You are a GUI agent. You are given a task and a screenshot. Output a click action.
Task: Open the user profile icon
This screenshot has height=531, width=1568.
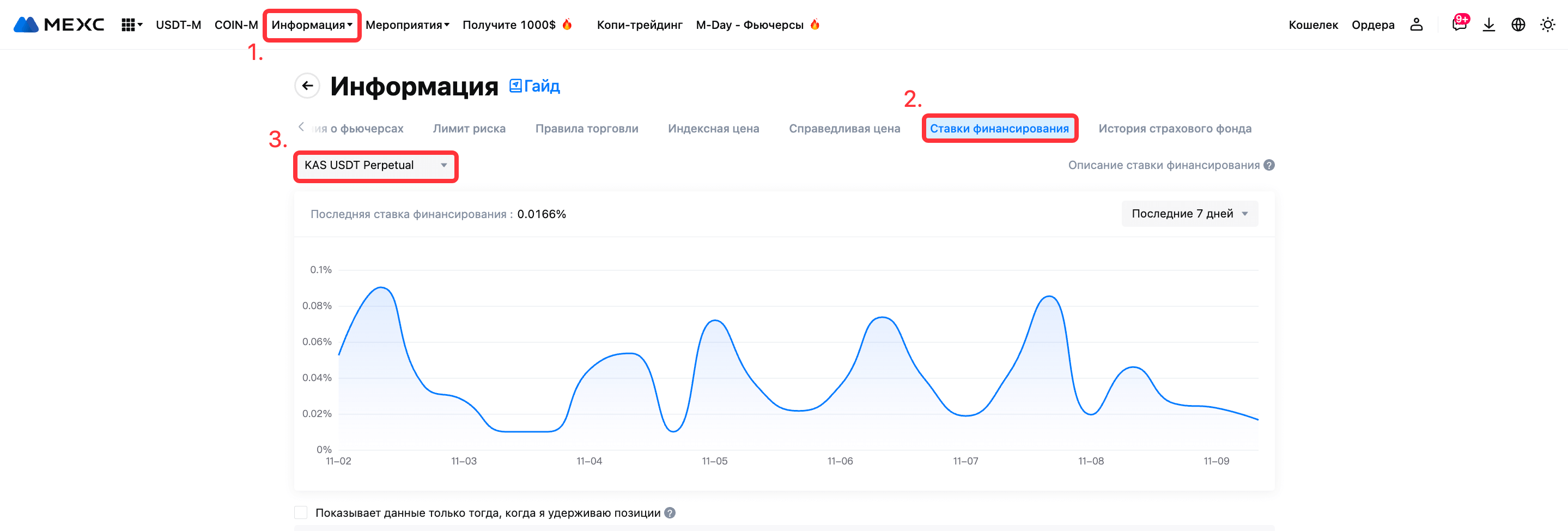click(1416, 25)
